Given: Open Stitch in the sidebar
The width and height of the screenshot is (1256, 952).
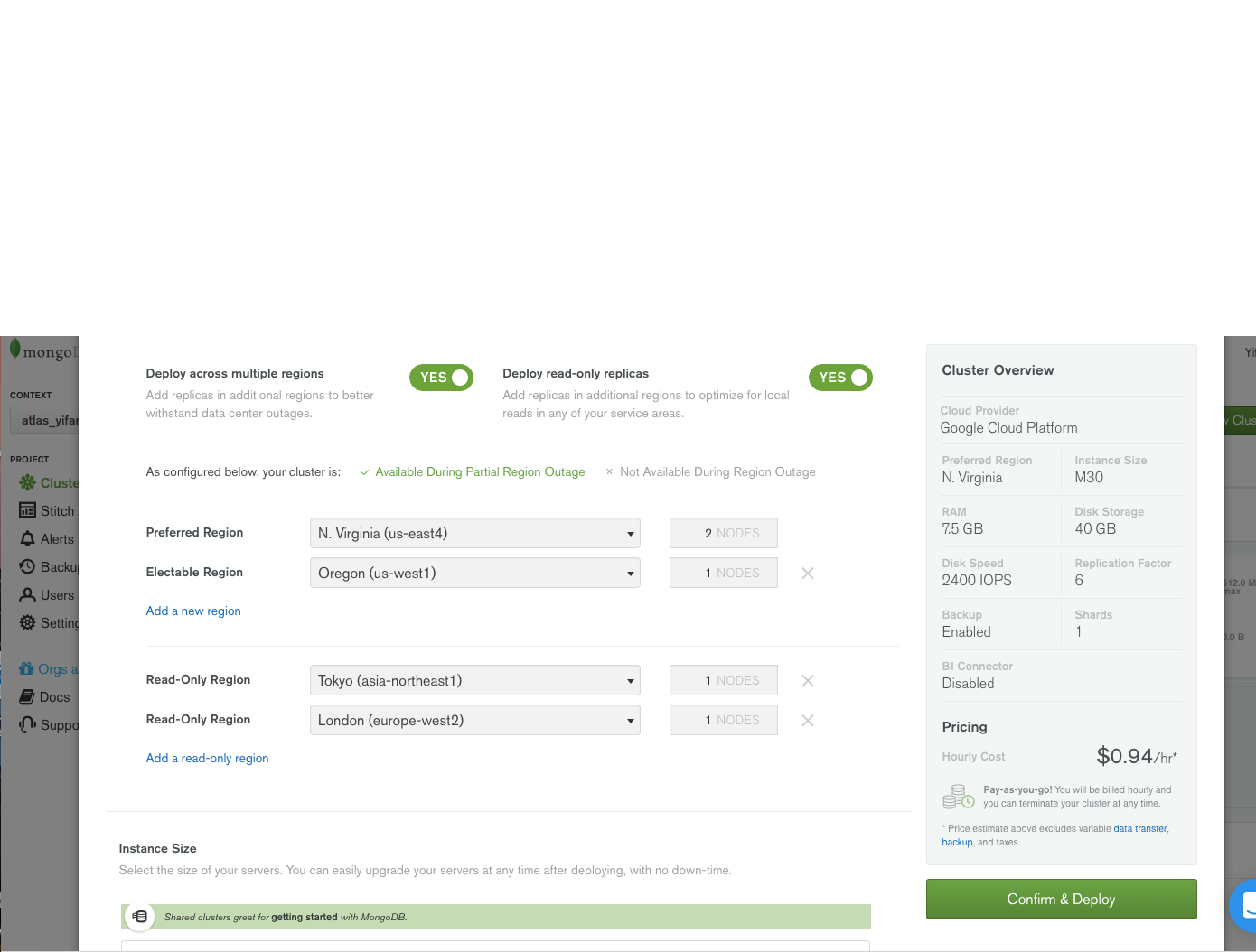Looking at the screenshot, I should click(57, 510).
